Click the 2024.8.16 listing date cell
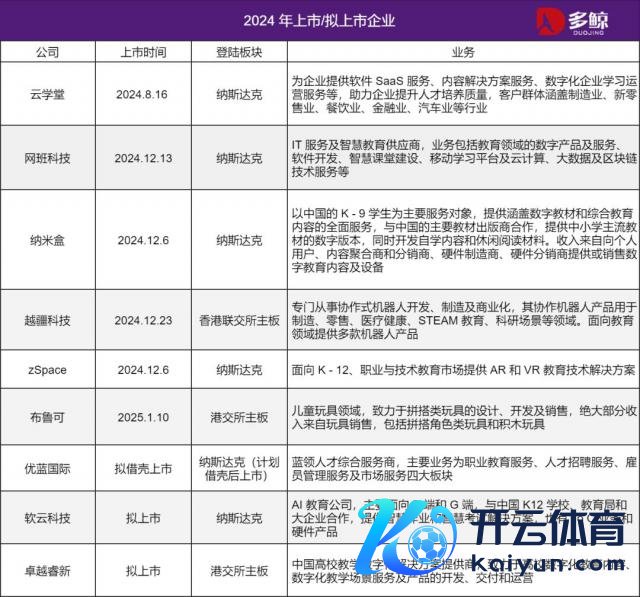Screen dimensions: 640x597 tap(143, 93)
